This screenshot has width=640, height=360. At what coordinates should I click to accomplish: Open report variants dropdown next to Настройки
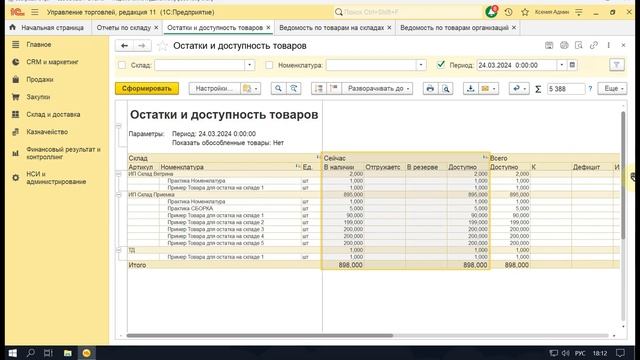click(251, 89)
